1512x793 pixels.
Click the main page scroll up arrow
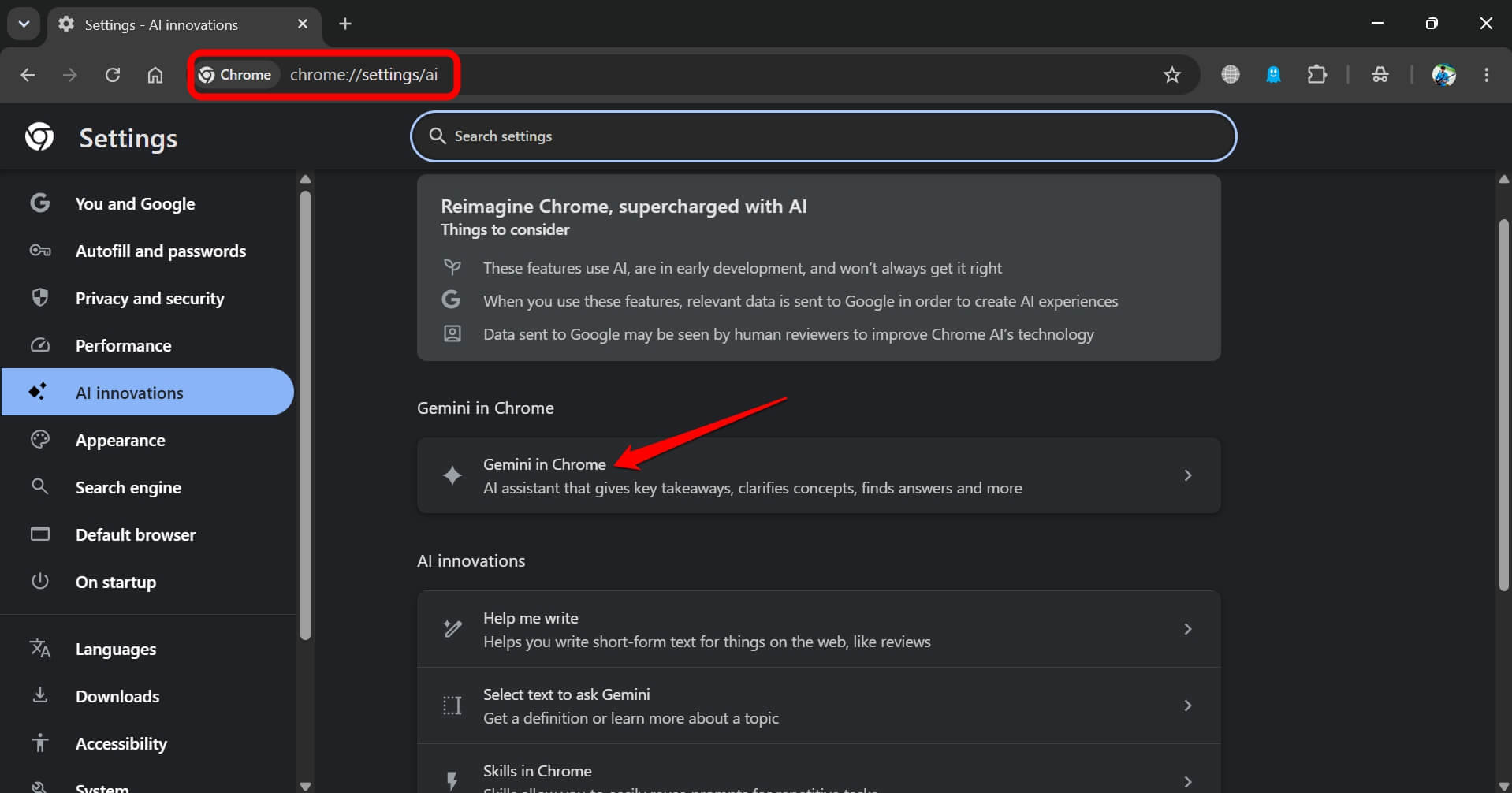pos(1504,180)
